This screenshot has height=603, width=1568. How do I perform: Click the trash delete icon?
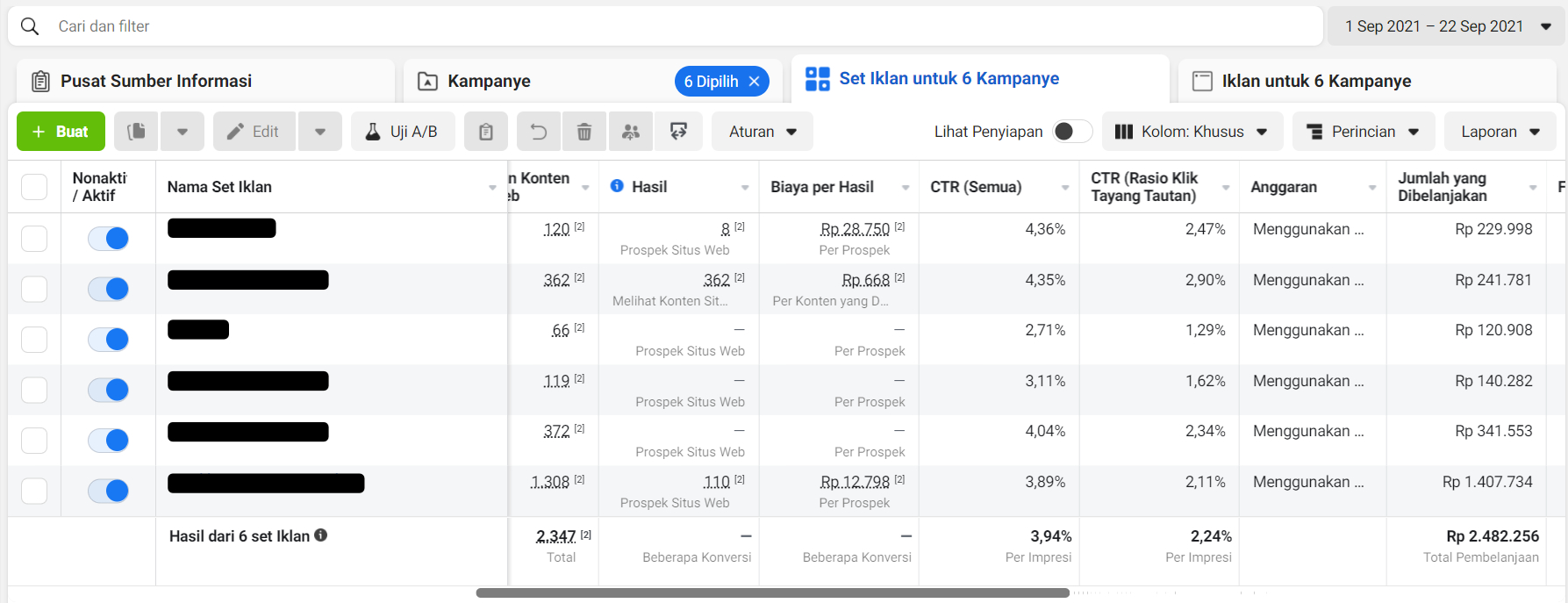tap(584, 132)
